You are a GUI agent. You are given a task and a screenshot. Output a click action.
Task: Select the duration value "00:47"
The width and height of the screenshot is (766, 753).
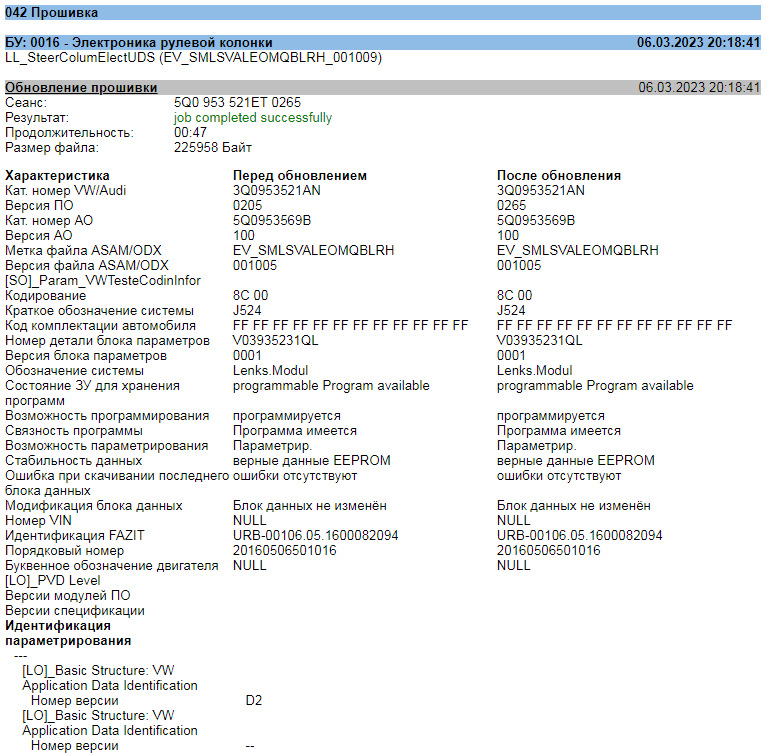tap(190, 133)
